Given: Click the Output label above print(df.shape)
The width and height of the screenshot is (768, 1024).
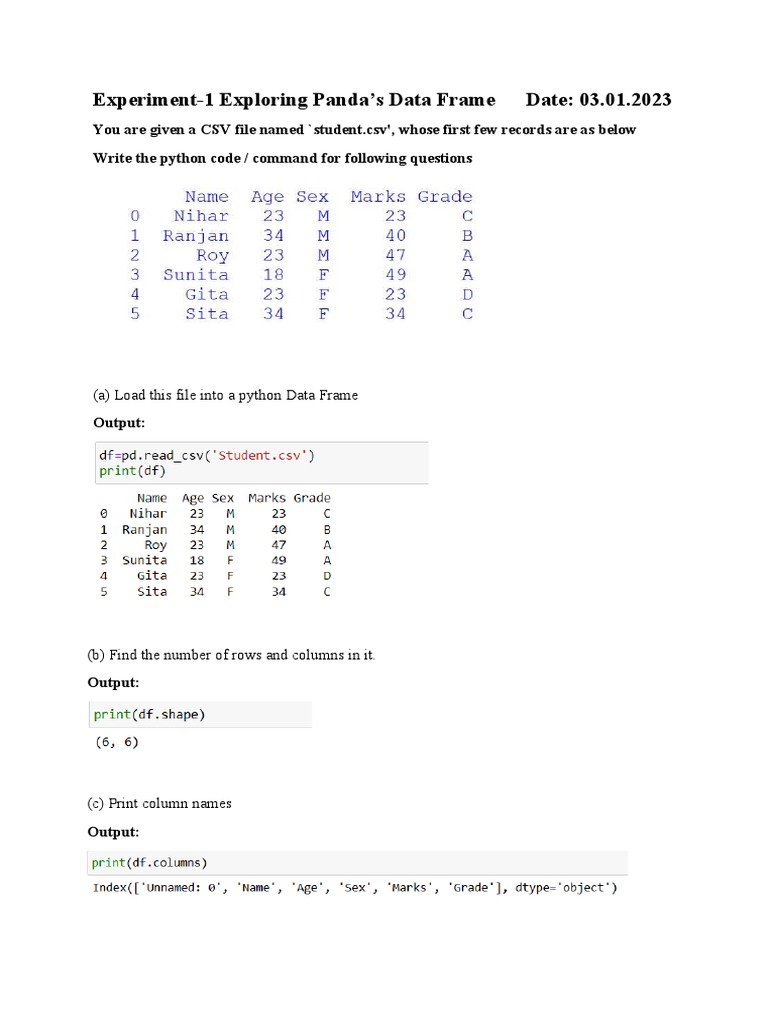Looking at the screenshot, I should pos(113,683).
